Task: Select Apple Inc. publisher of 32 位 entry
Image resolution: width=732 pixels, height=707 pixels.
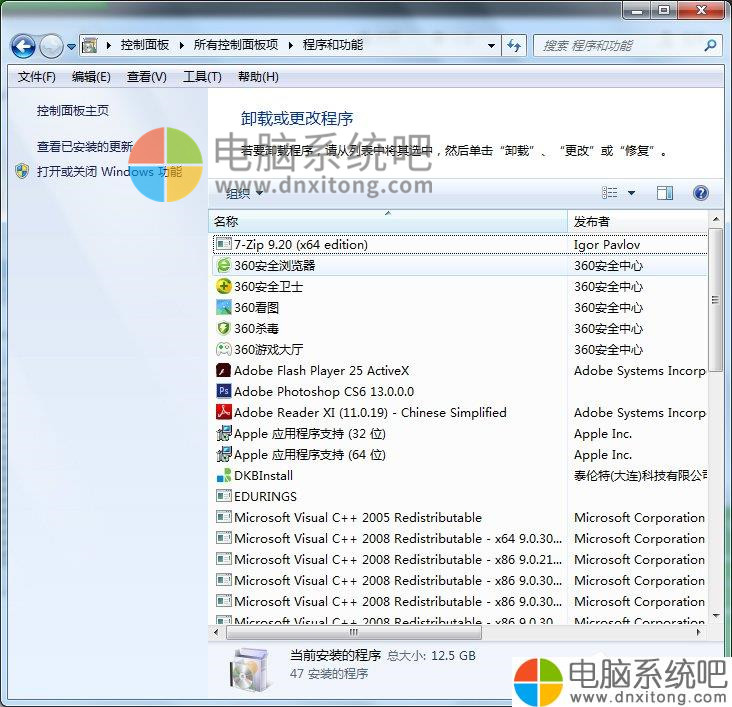Action: coord(603,434)
